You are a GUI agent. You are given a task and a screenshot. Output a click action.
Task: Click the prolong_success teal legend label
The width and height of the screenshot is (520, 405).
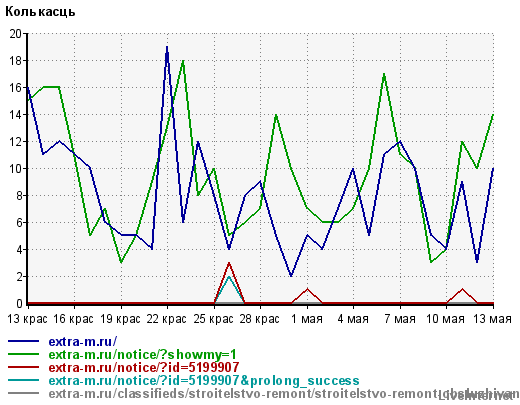[x=204, y=380]
